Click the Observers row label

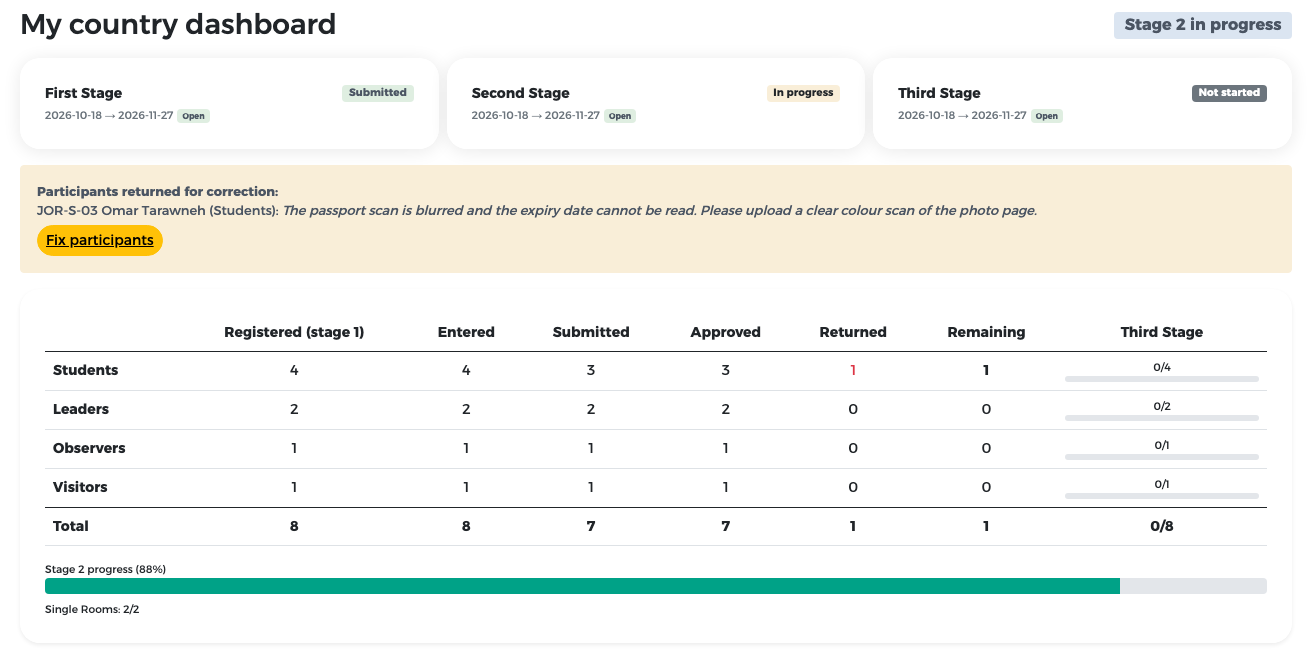(x=89, y=448)
